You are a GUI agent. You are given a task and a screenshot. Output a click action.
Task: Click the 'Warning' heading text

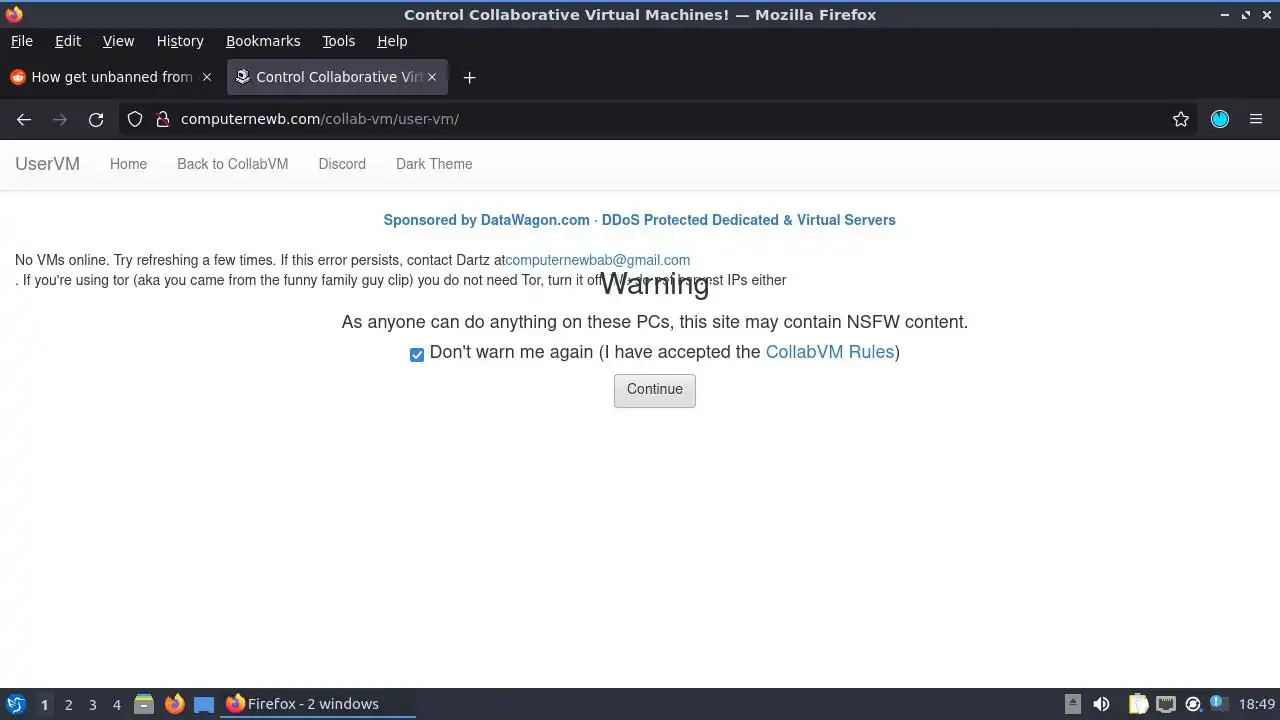(x=655, y=284)
